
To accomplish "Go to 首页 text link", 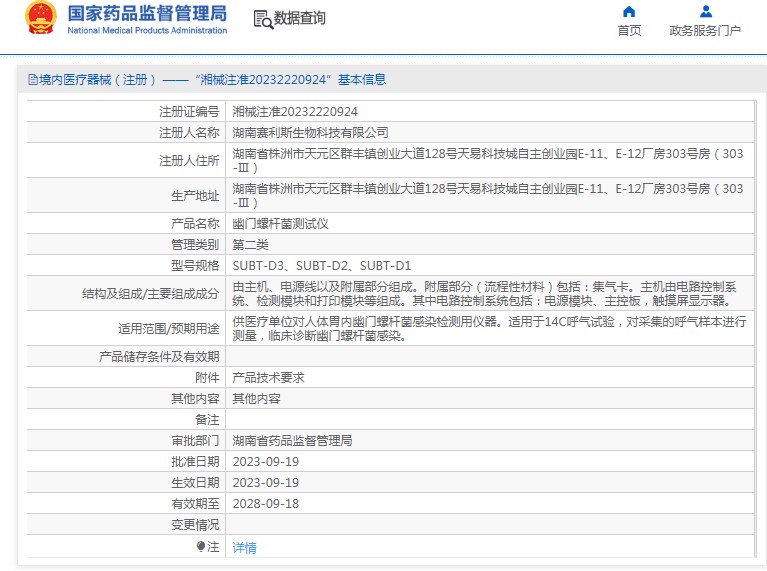I will coord(629,30).
